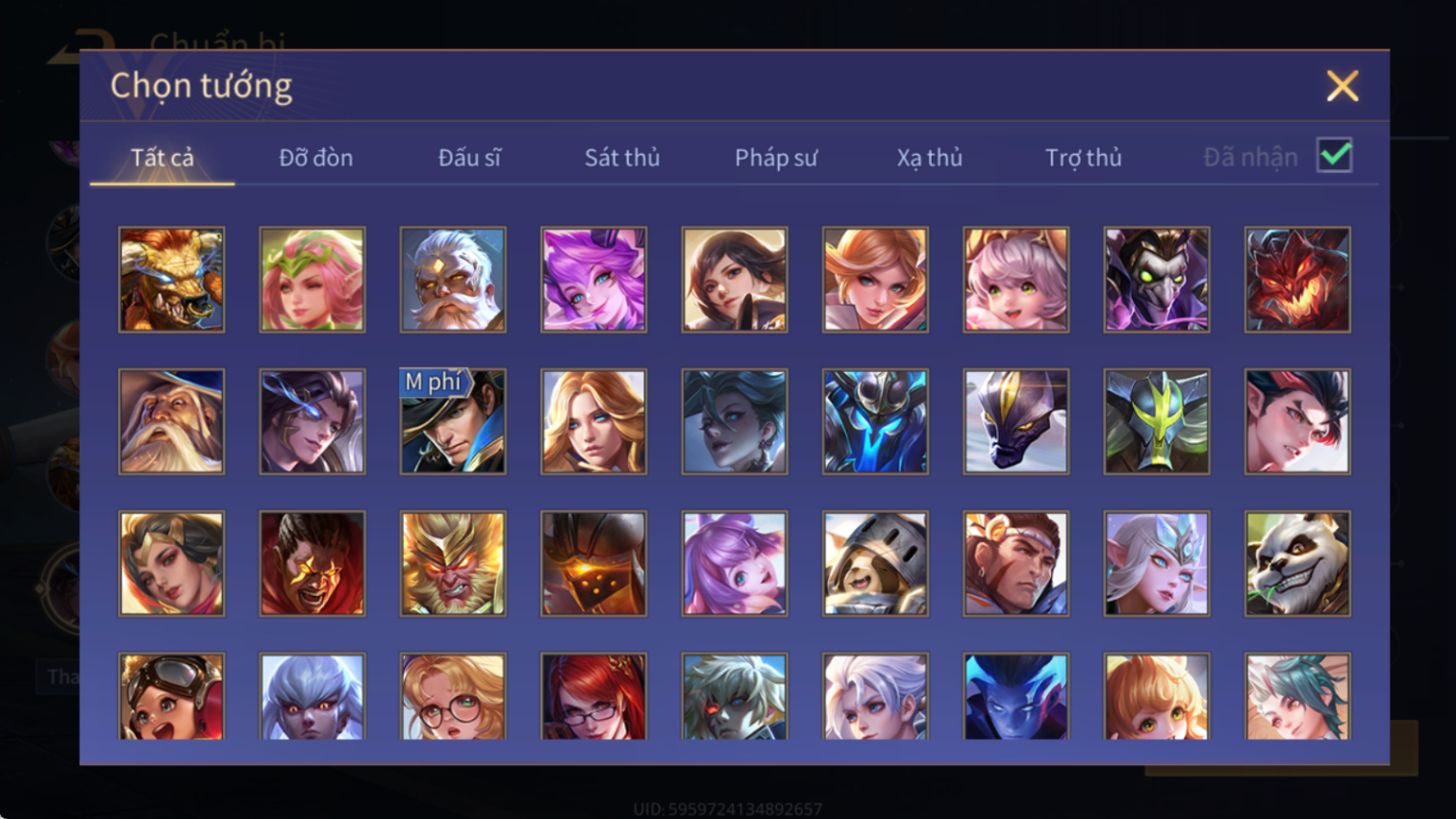Show the "Pháp sư" hero category
Viewport: 1456px width, 819px height.
(x=776, y=158)
